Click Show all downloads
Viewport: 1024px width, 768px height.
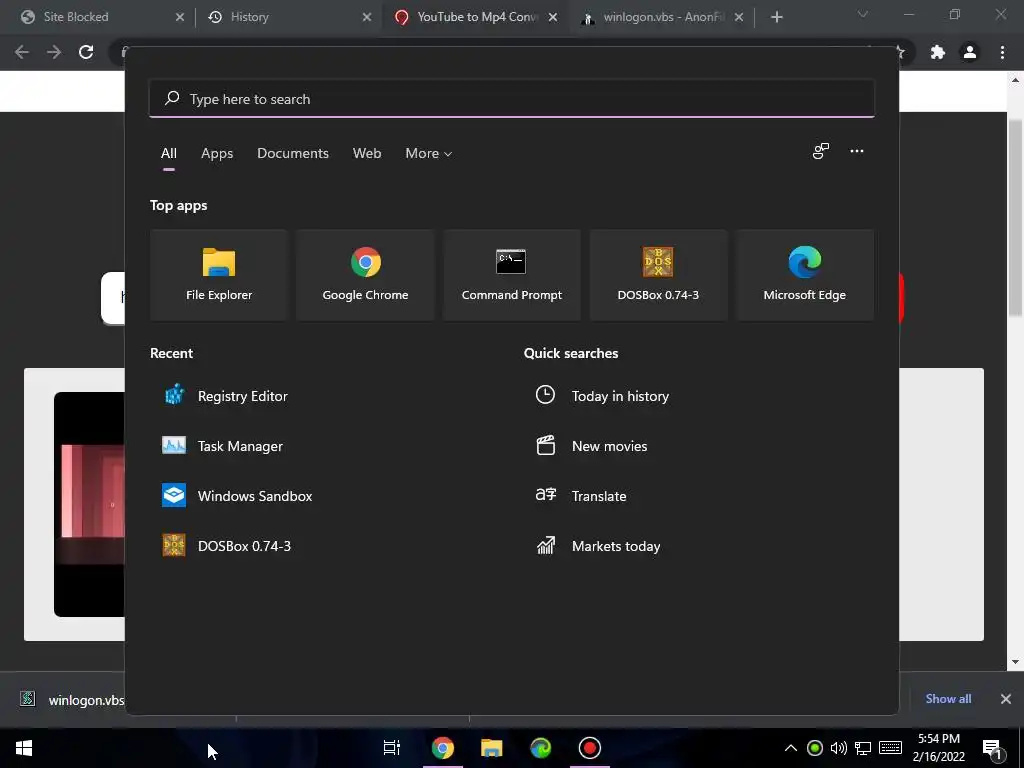[948, 699]
